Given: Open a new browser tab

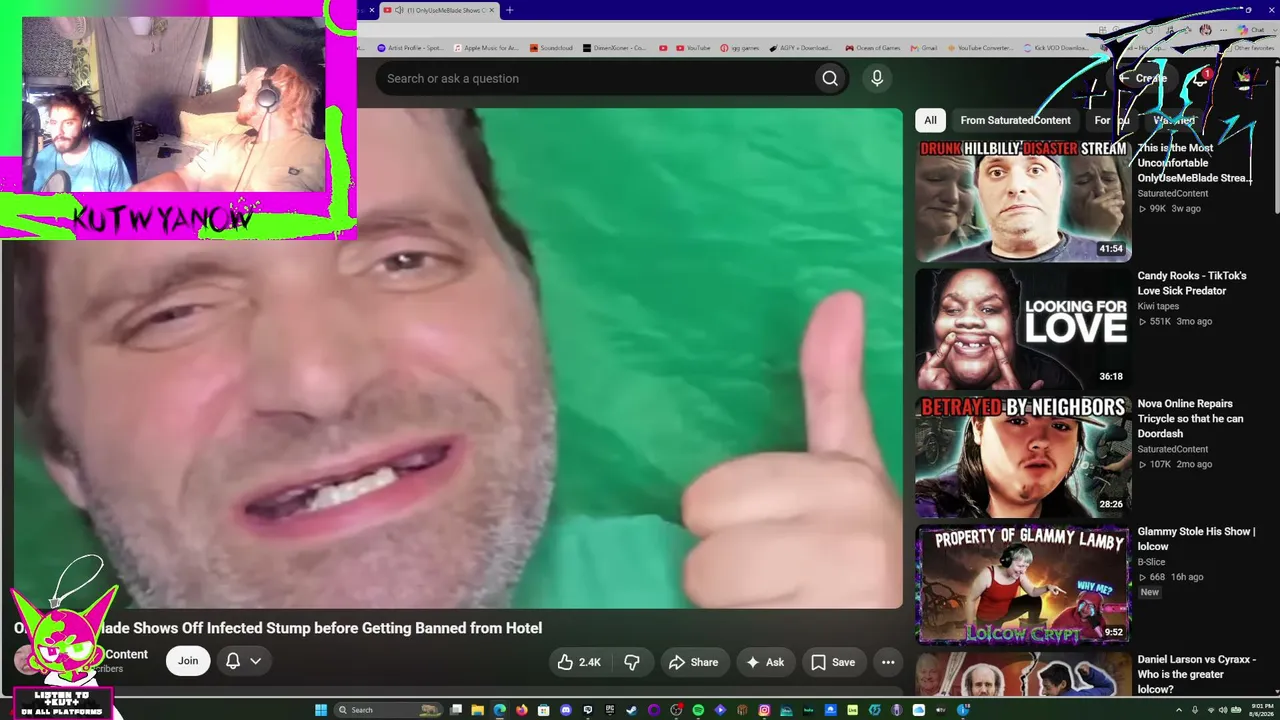Looking at the screenshot, I should pyautogui.click(x=510, y=10).
